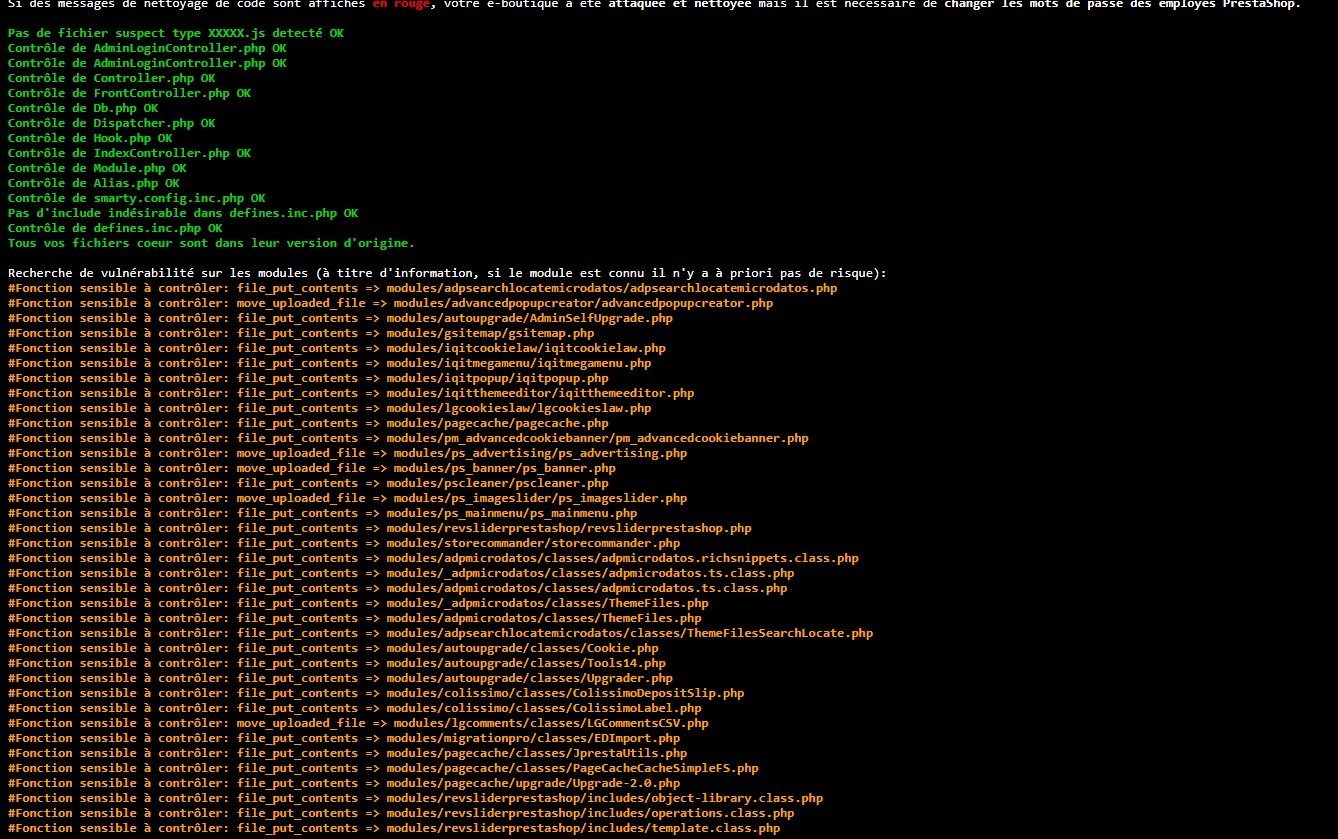Image resolution: width=1338 pixels, height=839 pixels.
Task: Click the ThemeFilesSearchLocate.php path
Action: [x=630, y=633]
